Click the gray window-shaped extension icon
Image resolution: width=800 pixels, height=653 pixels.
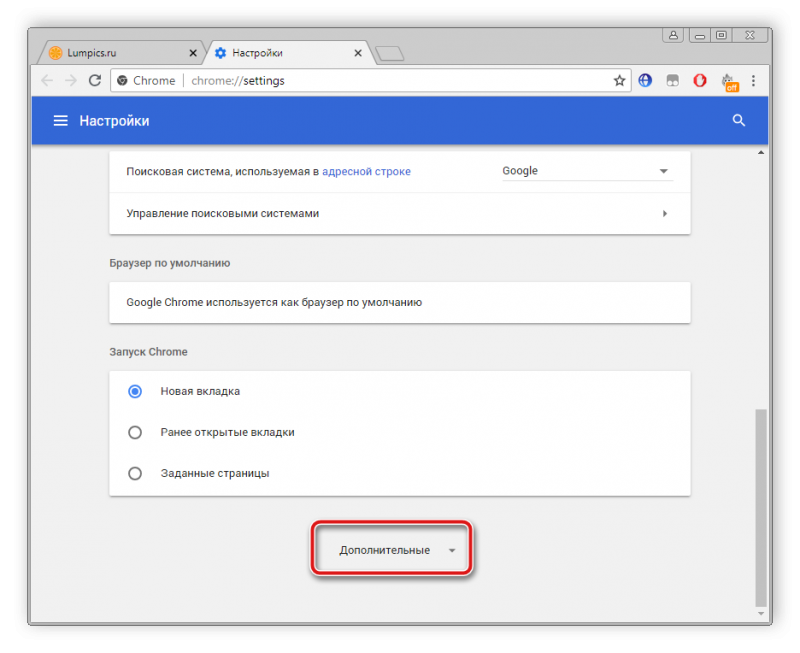(672, 81)
